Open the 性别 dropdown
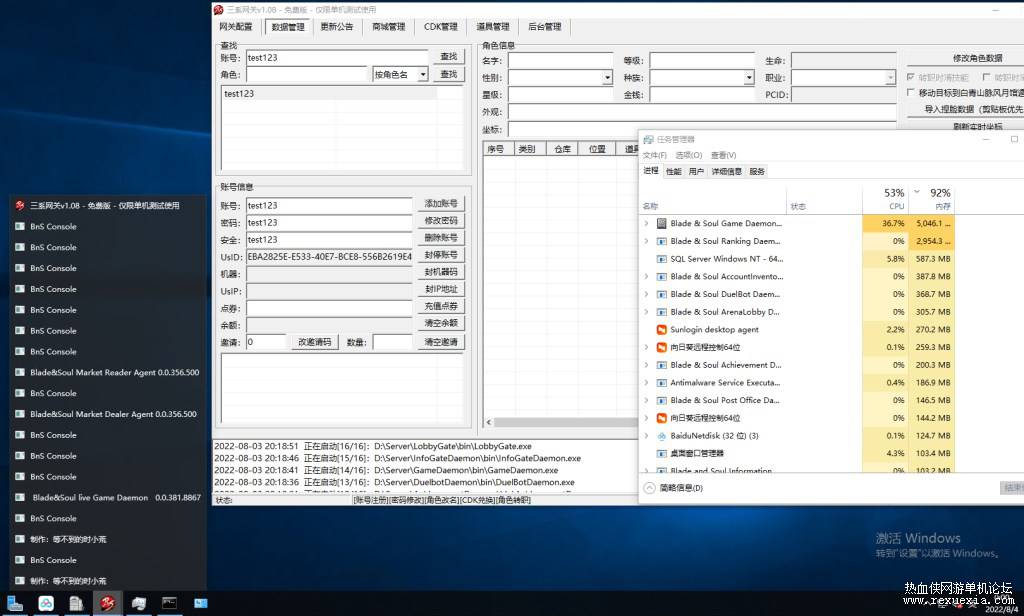The height and width of the screenshot is (616, 1024). coord(607,78)
